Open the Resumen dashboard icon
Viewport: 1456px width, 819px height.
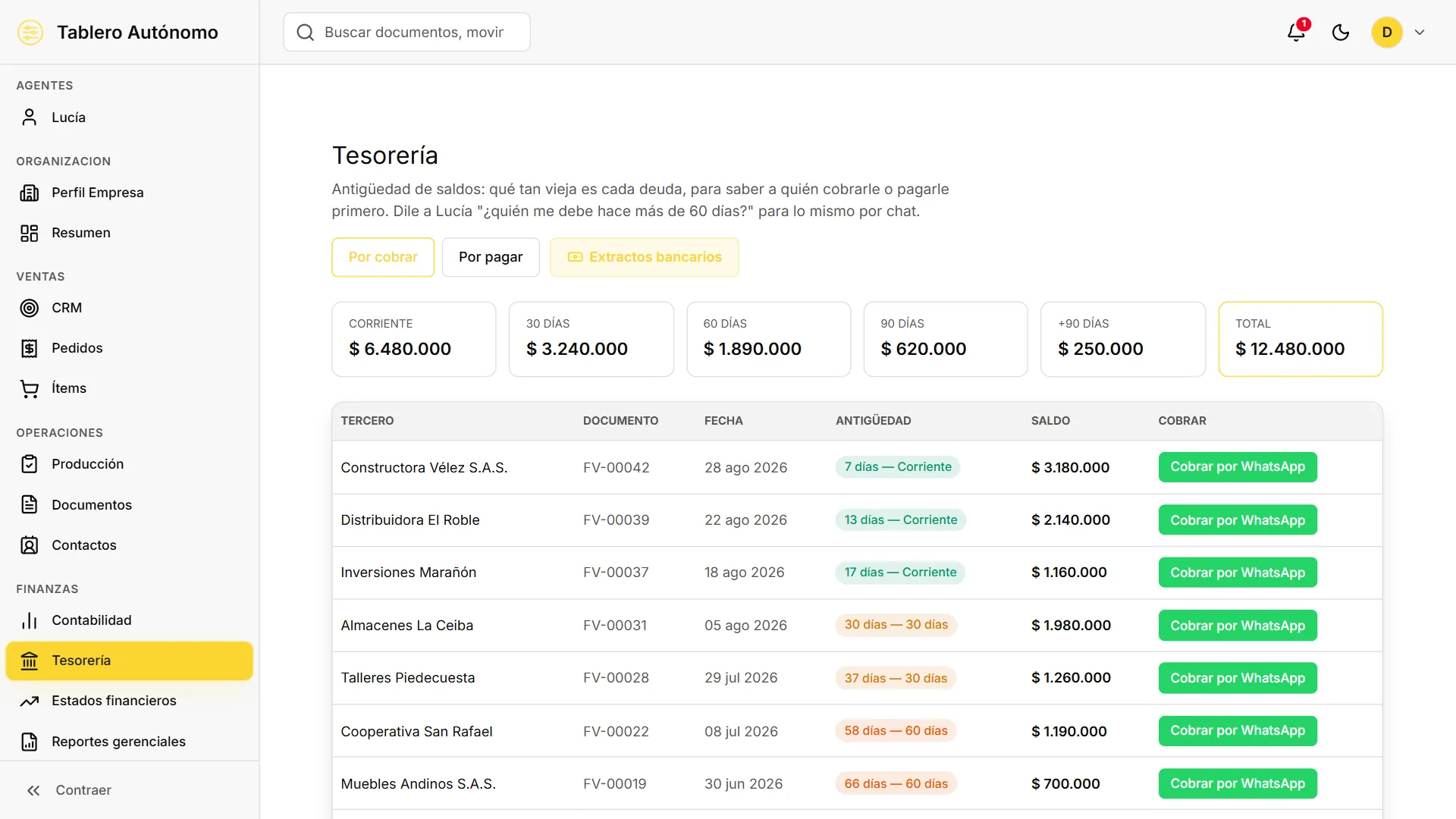(x=29, y=233)
